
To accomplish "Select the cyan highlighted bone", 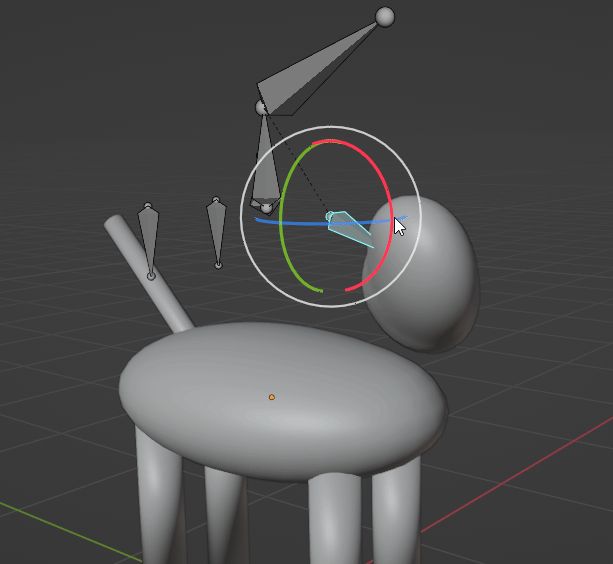I will (350, 228).
